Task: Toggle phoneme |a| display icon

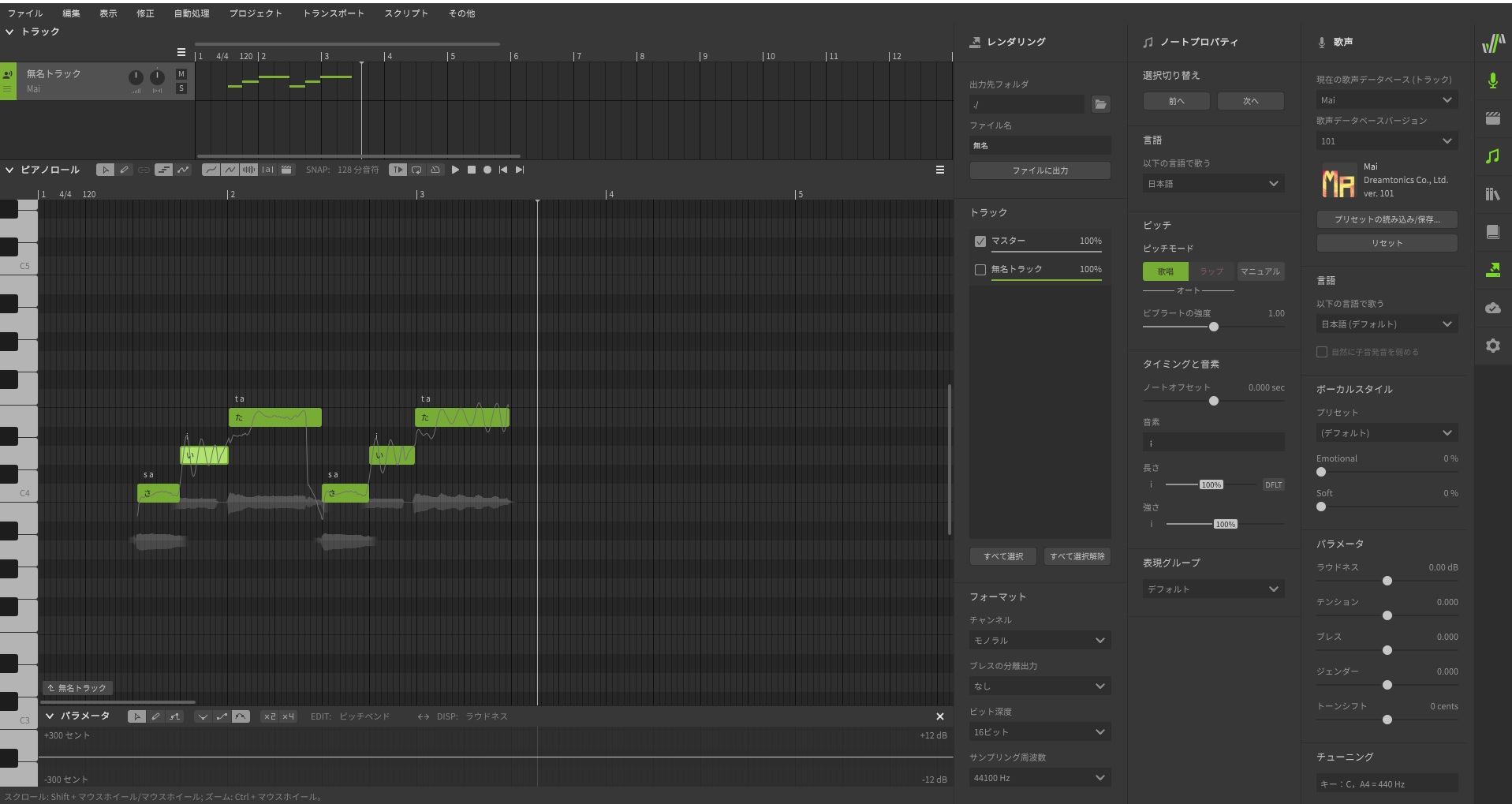Action: 267,170
